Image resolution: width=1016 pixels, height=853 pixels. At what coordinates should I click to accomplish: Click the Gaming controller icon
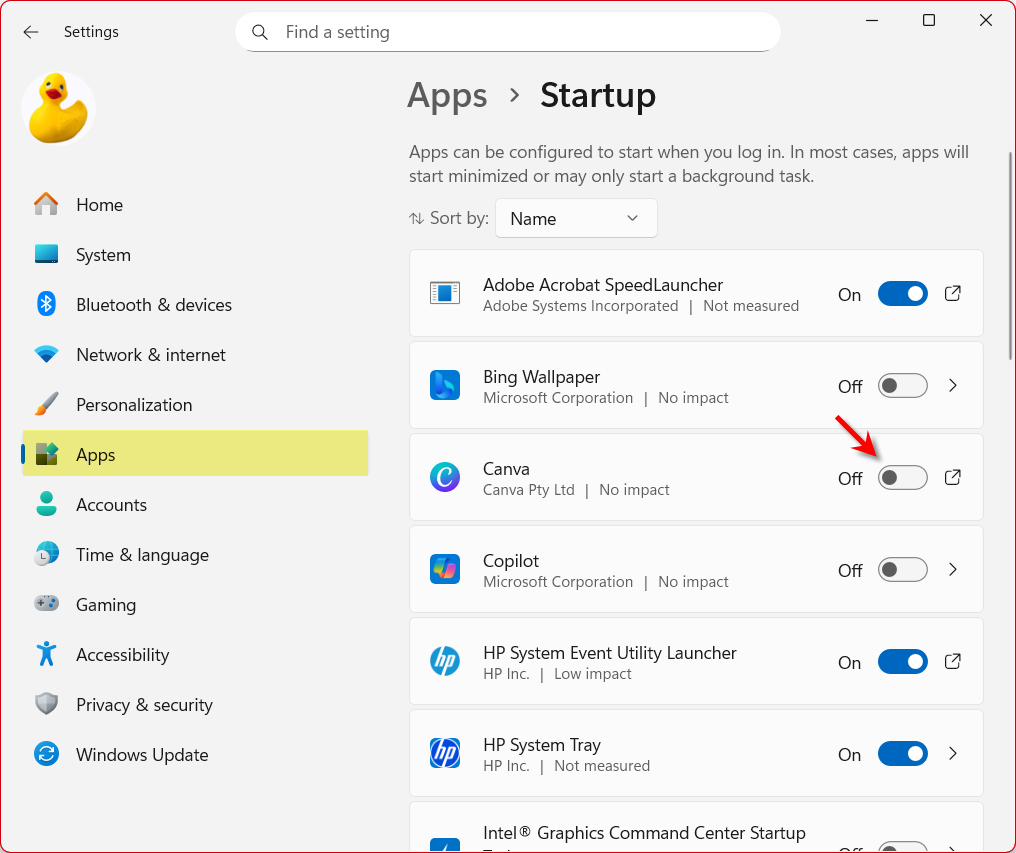46,603
